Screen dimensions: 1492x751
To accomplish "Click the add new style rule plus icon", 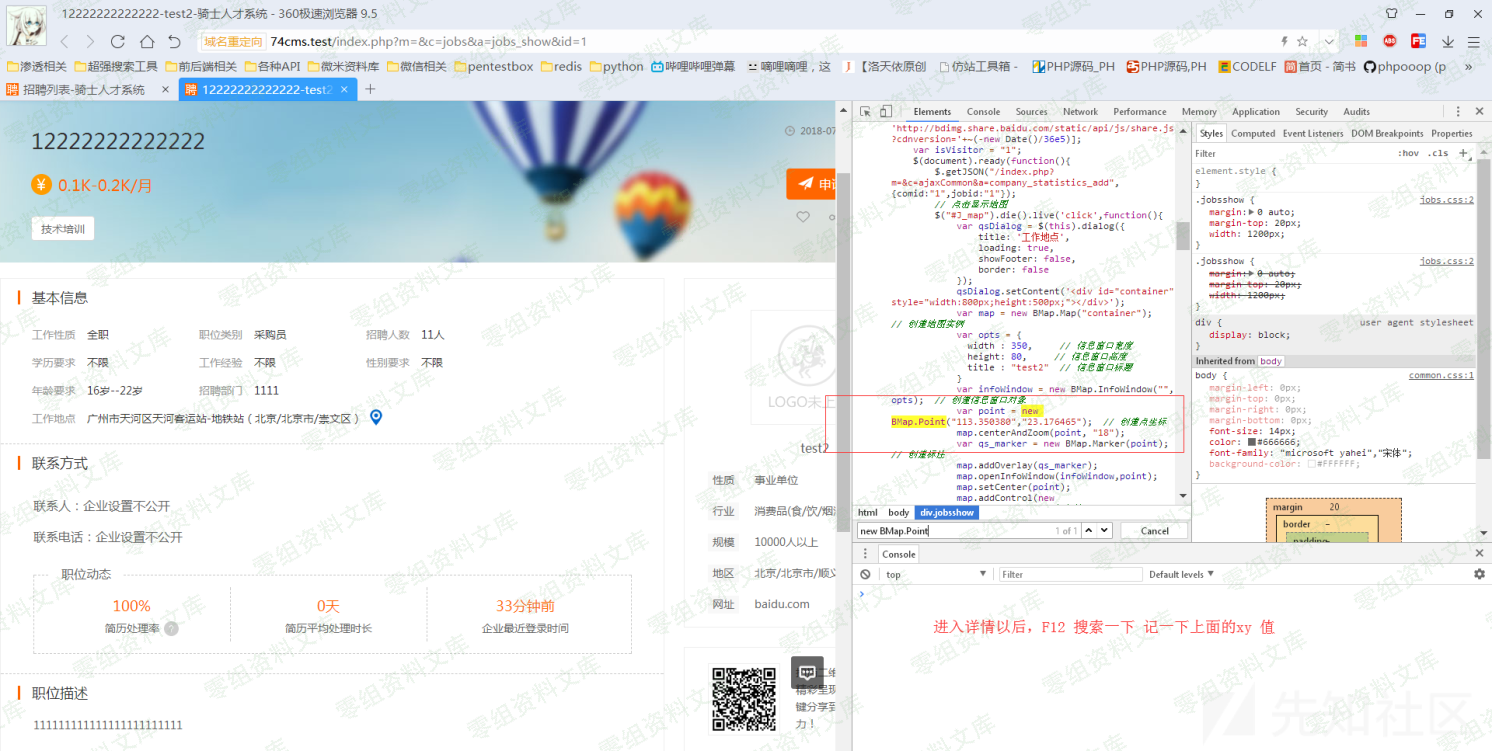I will pyautogui.click(x=1463, y=153).
